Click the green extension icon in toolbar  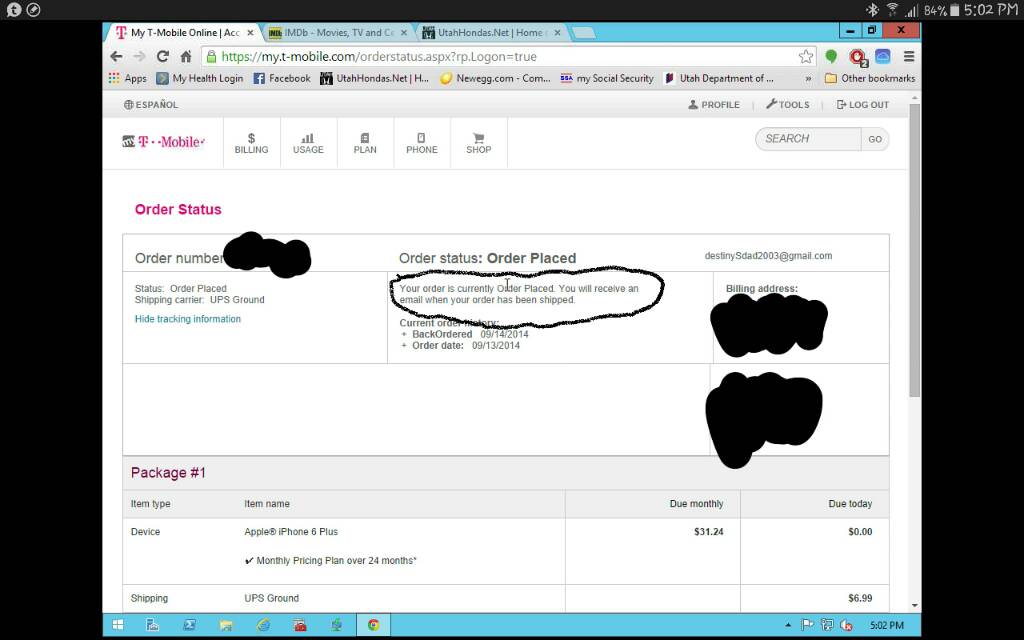pos(831,57)
